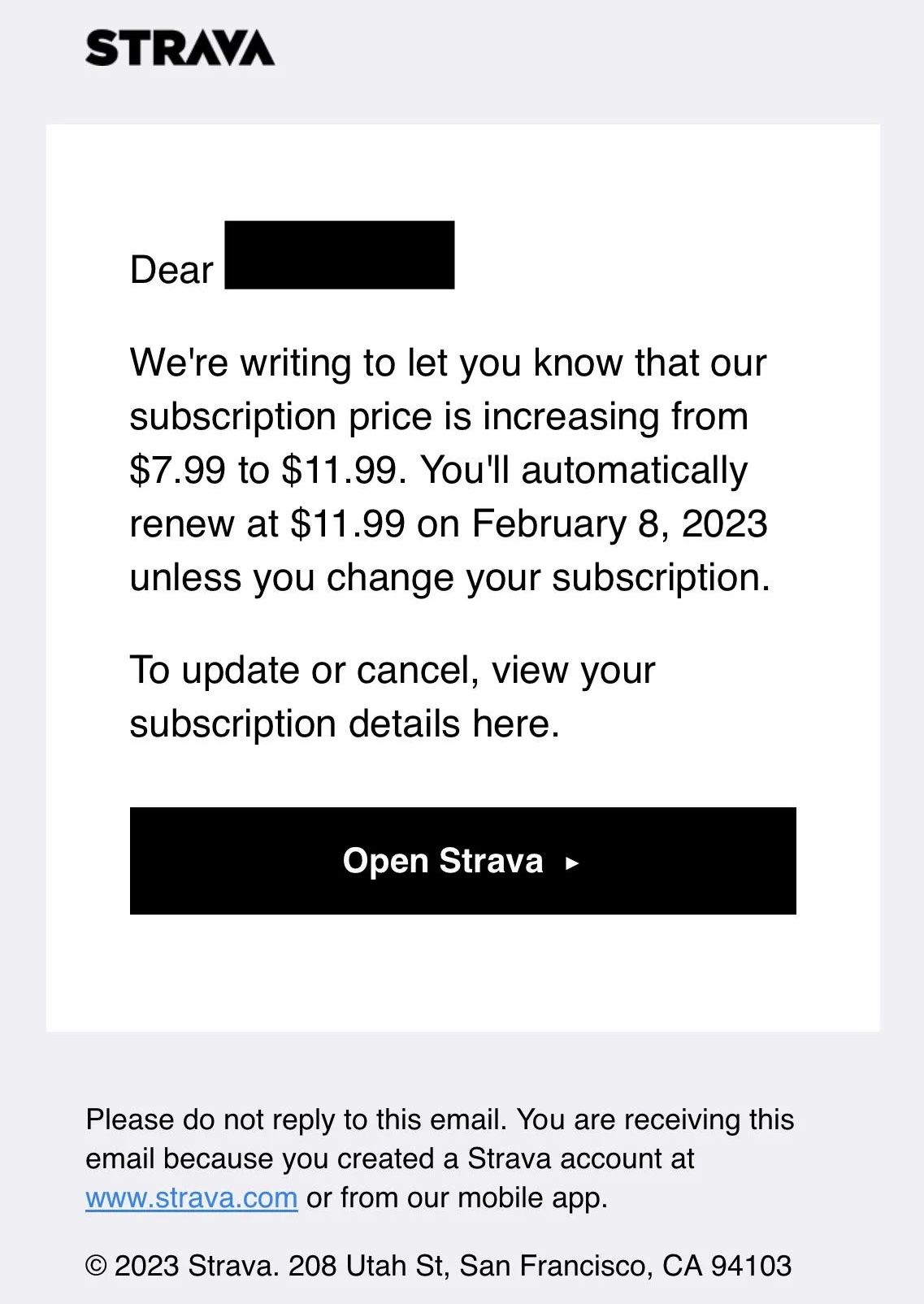The height and width of the screenshot is (1304, 924).
Task: Click the arrow icon beside Open Strava
Action: [572, 863]
